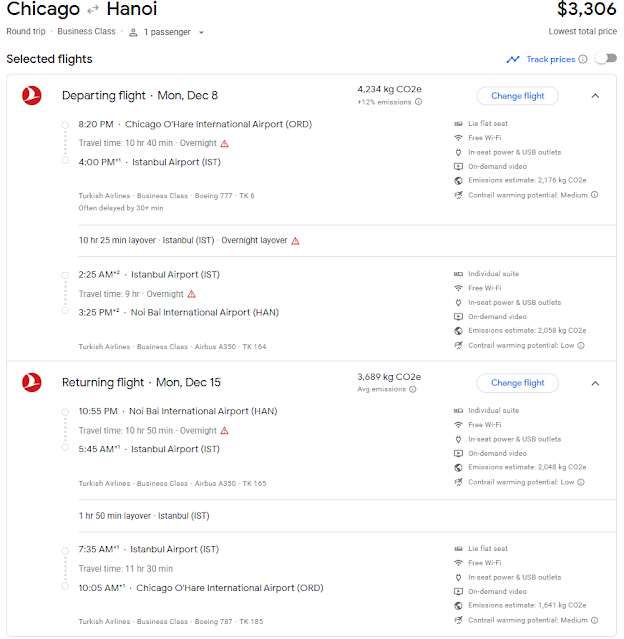Open the 1 passenger dropdown
The width and height of the screenshot is (624, 639).
click(x=166, y=32)
